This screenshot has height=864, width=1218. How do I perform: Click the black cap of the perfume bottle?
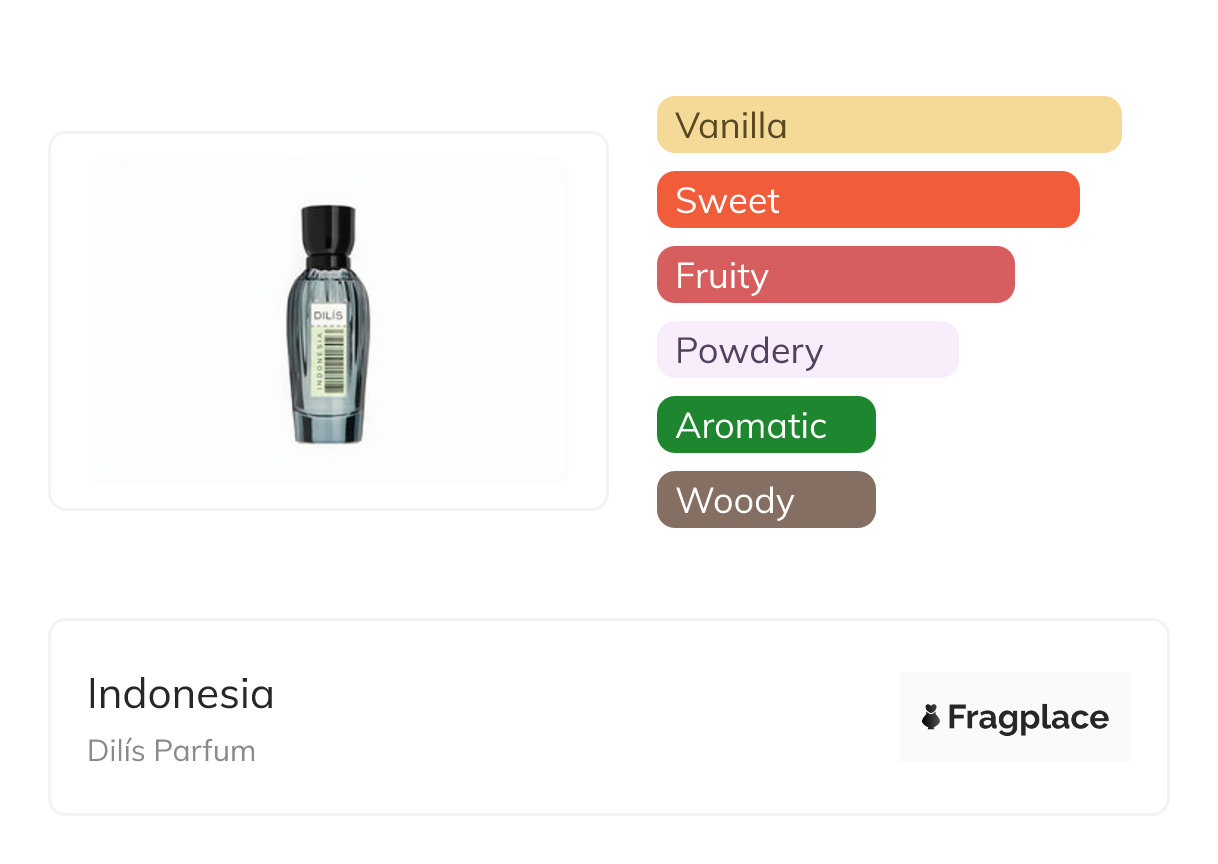[328, 227]
